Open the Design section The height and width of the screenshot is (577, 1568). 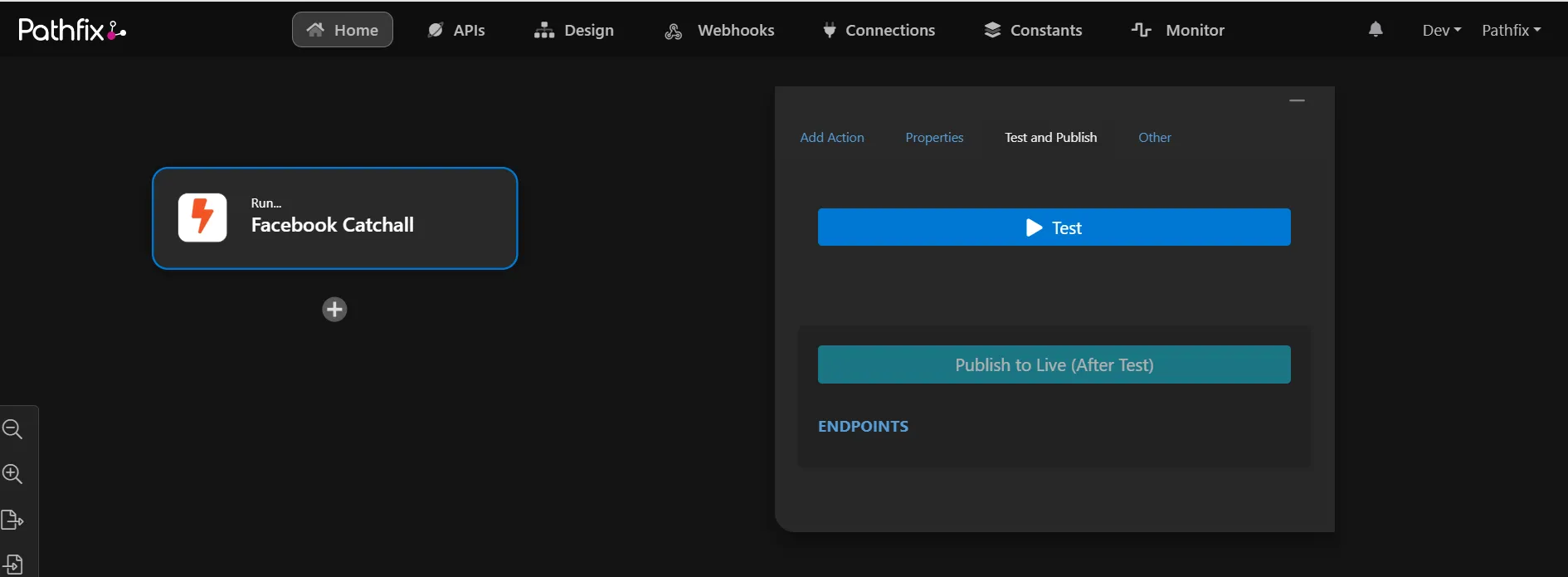[x=574, y=30]
